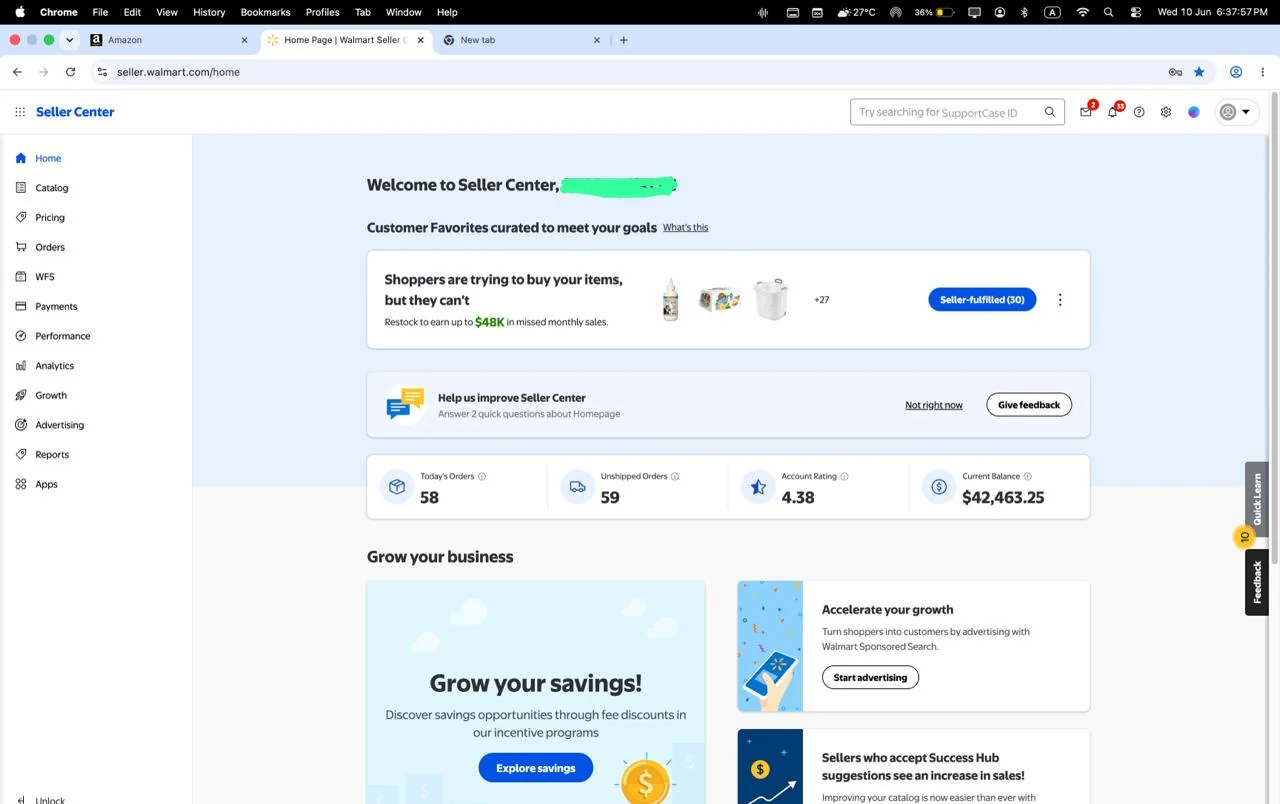This screenshot has width=1280, height=804.
Task: Open the three-dot menu on restock card
Action: tap(1060, 300)
